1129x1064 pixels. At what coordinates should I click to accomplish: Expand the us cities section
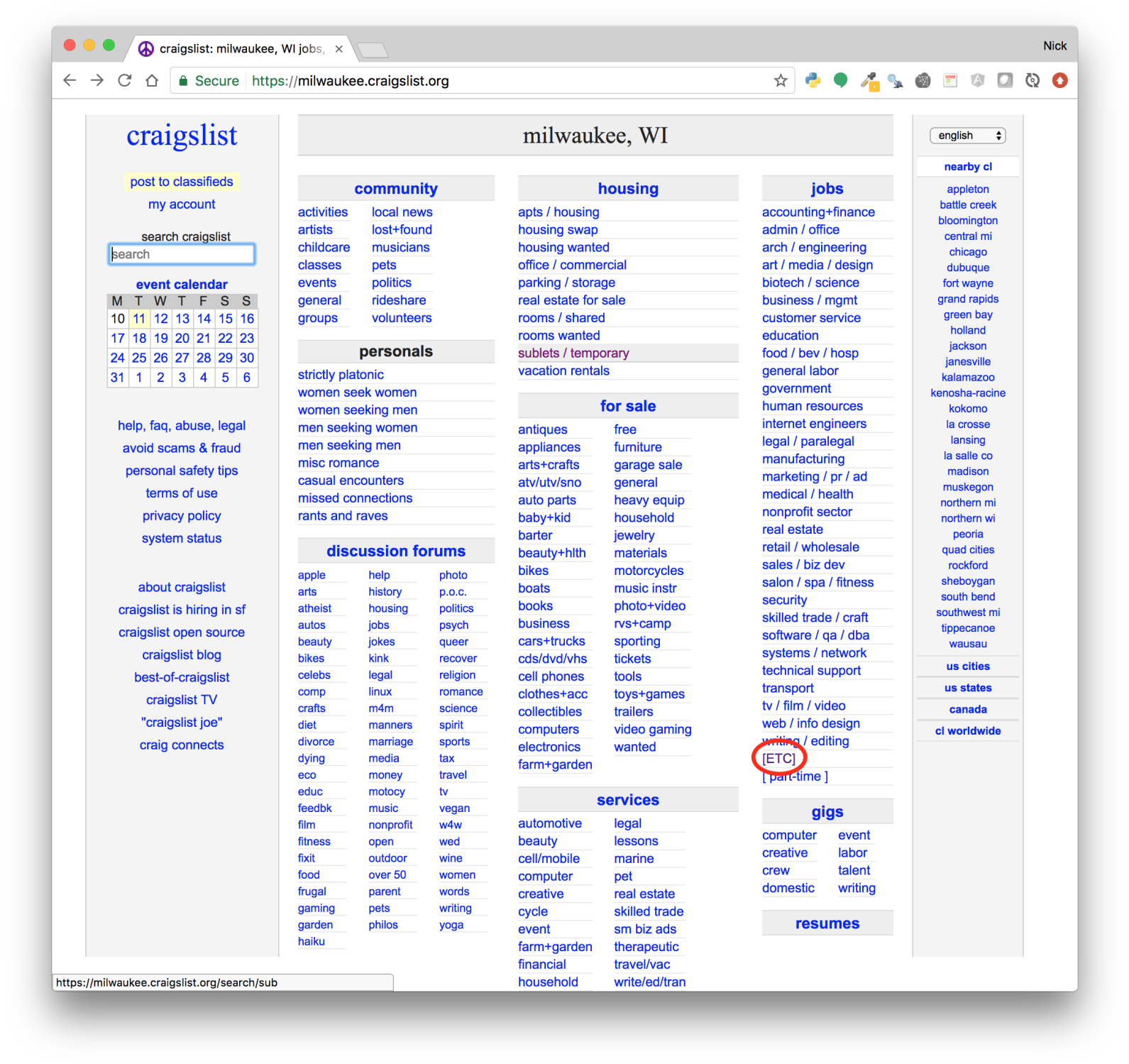(967, 667)
